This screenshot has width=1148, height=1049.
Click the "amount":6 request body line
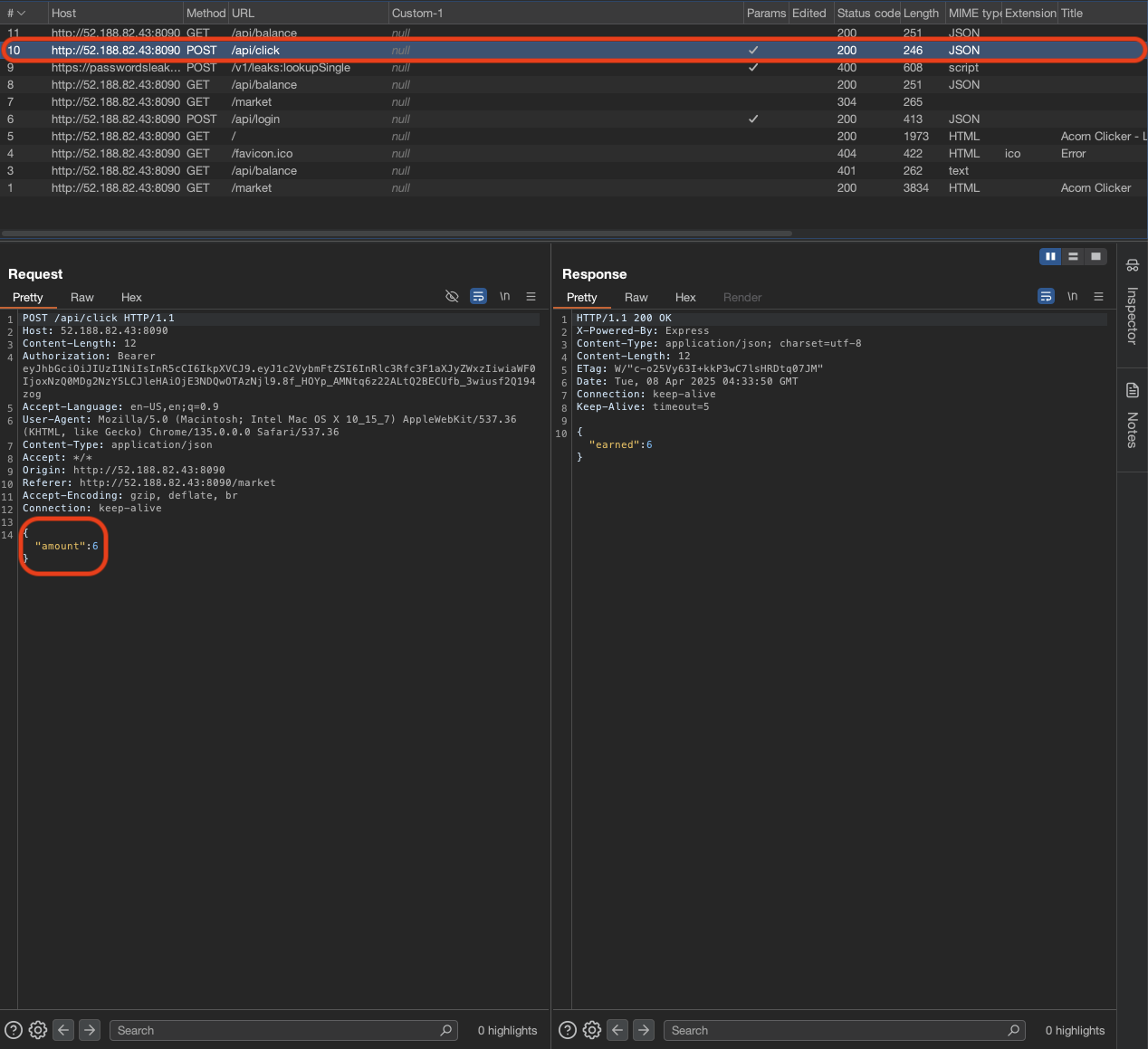[x=66, y=546]
